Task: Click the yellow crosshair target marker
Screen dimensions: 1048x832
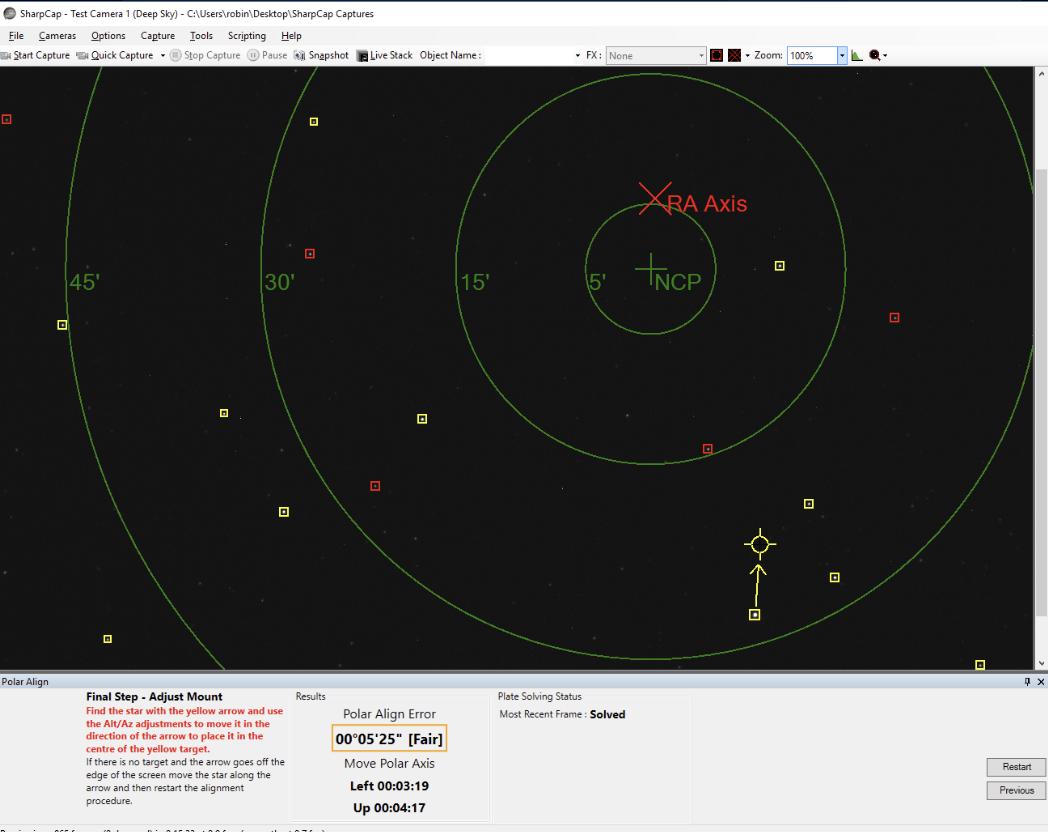Action: [x=760, y=545]
